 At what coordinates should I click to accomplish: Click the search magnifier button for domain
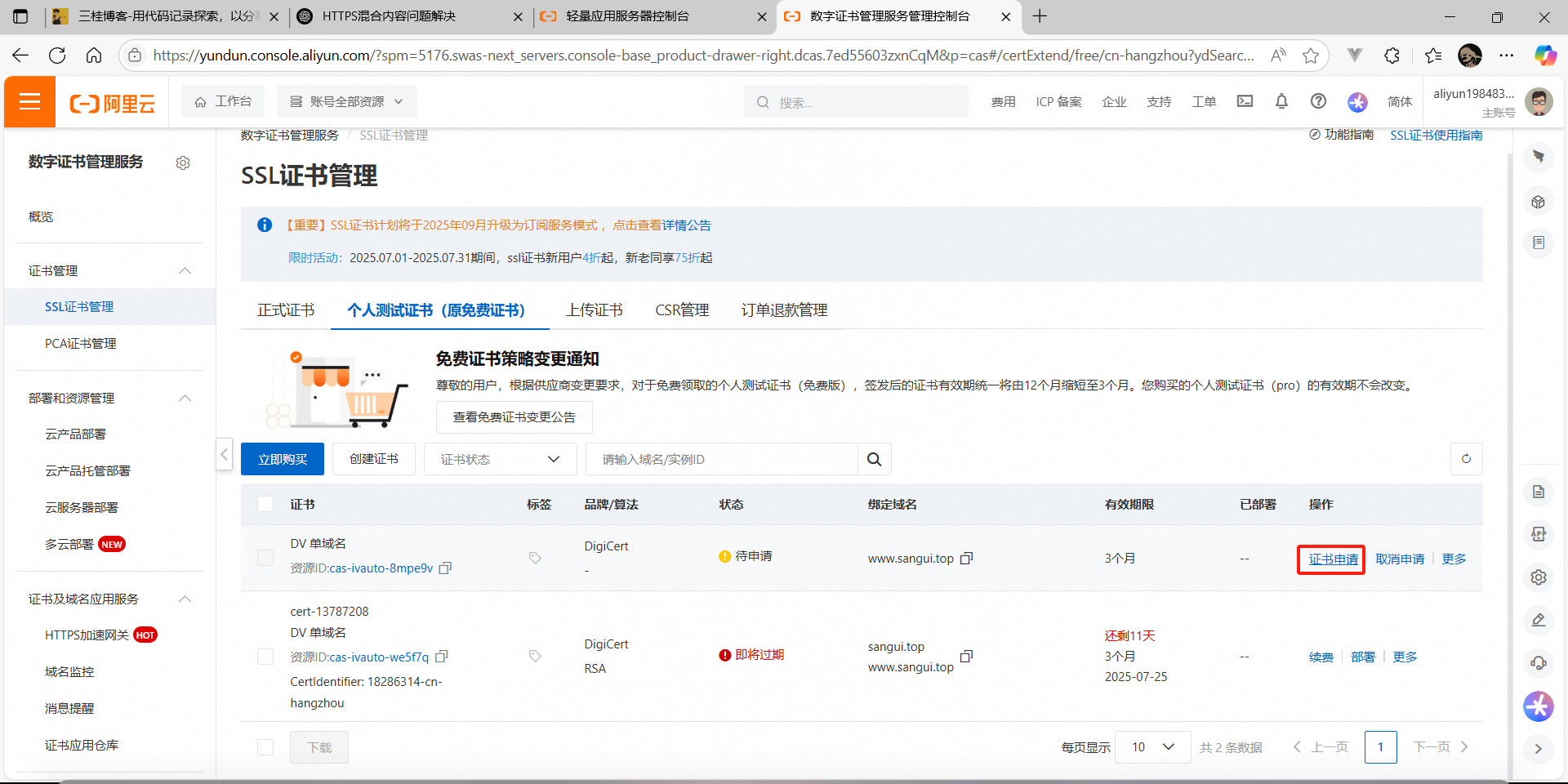874,459
